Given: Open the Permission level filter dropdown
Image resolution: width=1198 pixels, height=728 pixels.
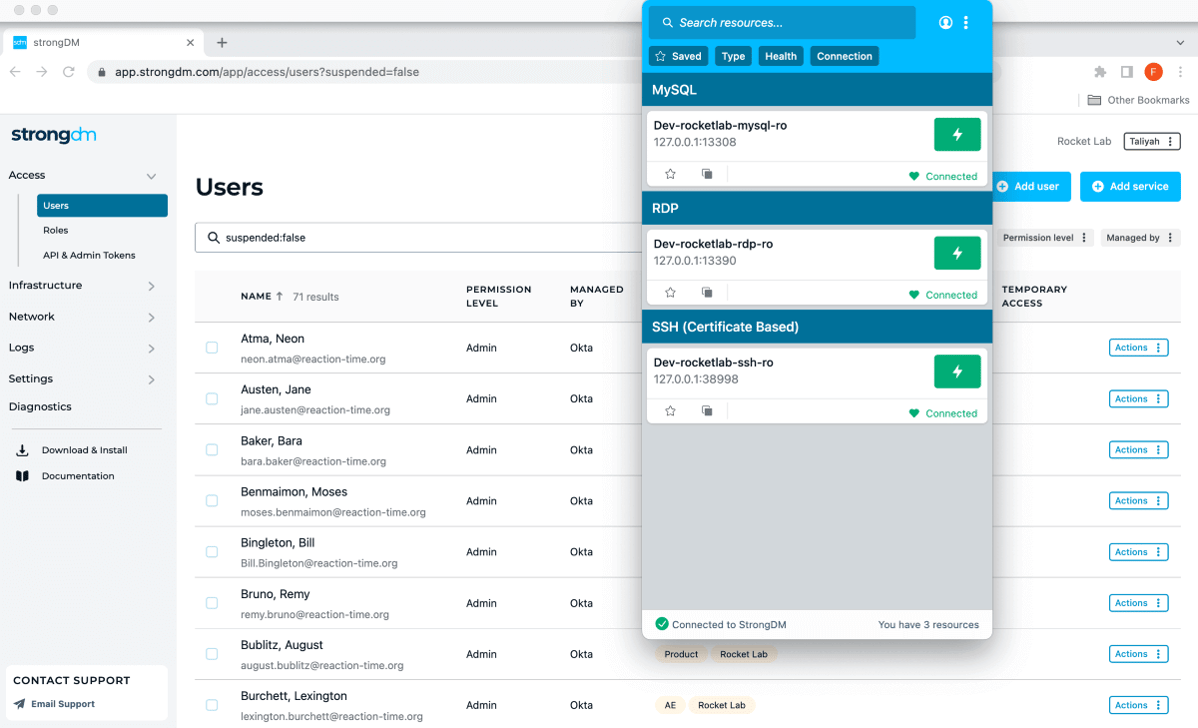Looking at the screenshot, I should [x=1045, y=237].
